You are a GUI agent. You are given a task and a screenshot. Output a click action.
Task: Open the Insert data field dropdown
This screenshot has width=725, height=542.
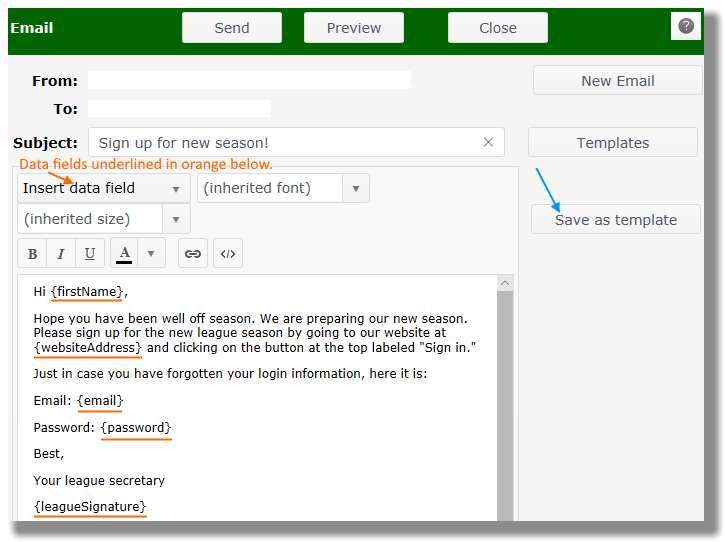[x=103, y=188]
